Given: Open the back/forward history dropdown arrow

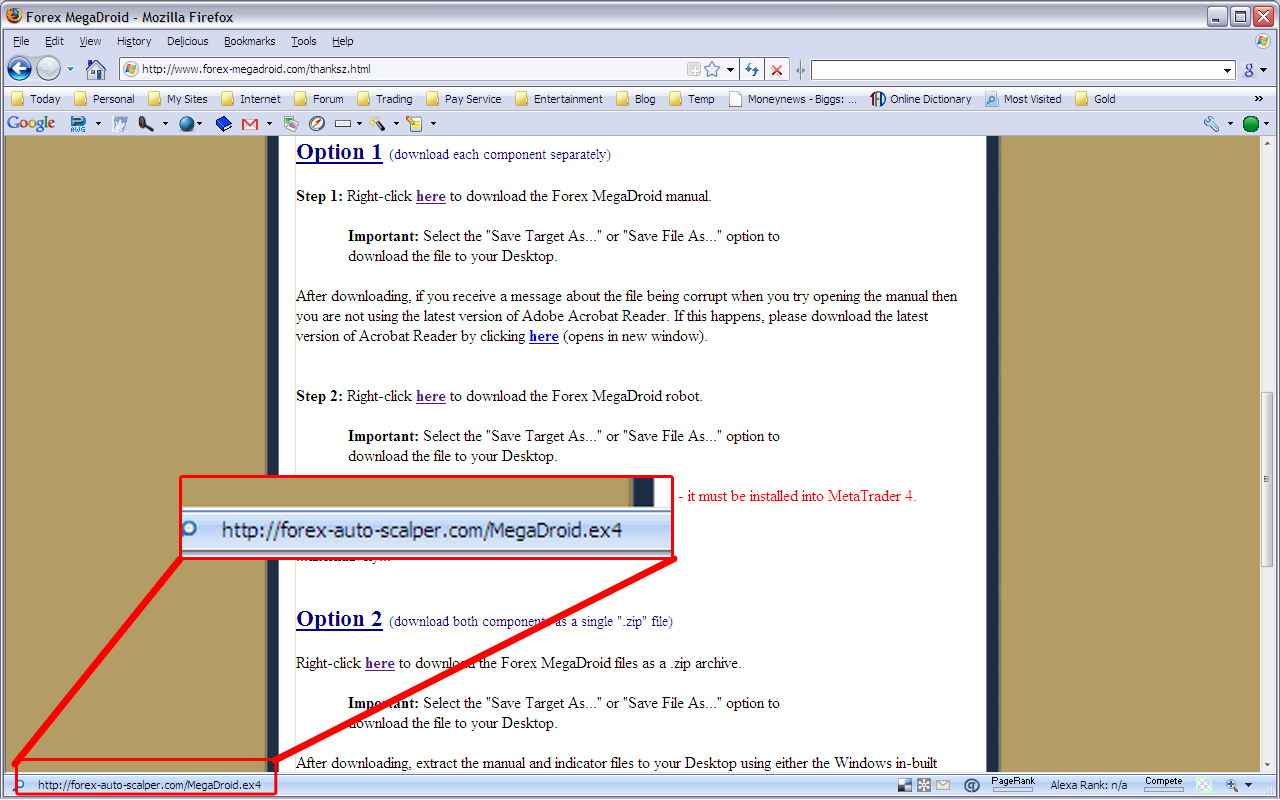Looking at the screenshot, I should pyautogui.click(x=70, y=70).
